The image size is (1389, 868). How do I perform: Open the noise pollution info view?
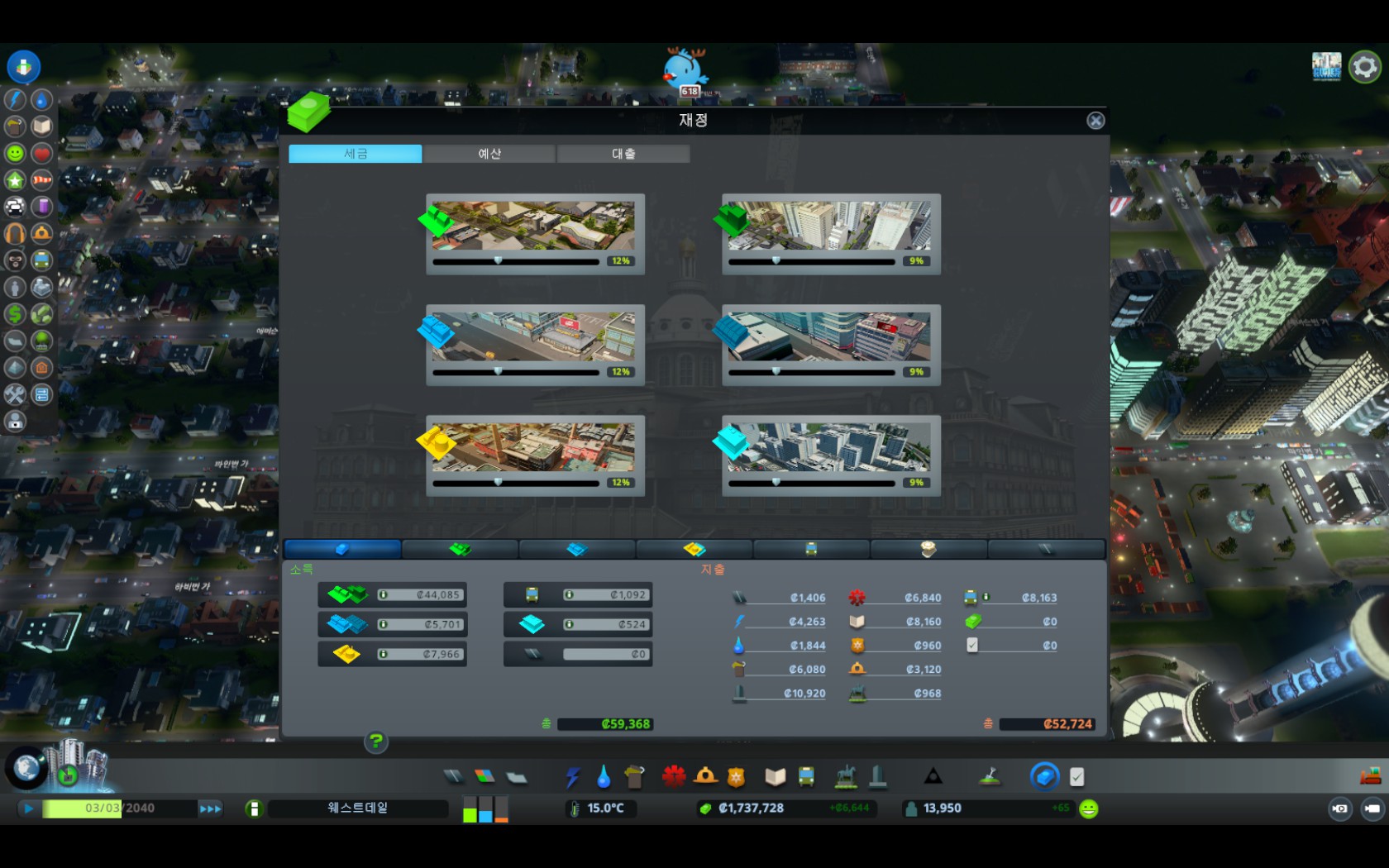tap(15, 234)
